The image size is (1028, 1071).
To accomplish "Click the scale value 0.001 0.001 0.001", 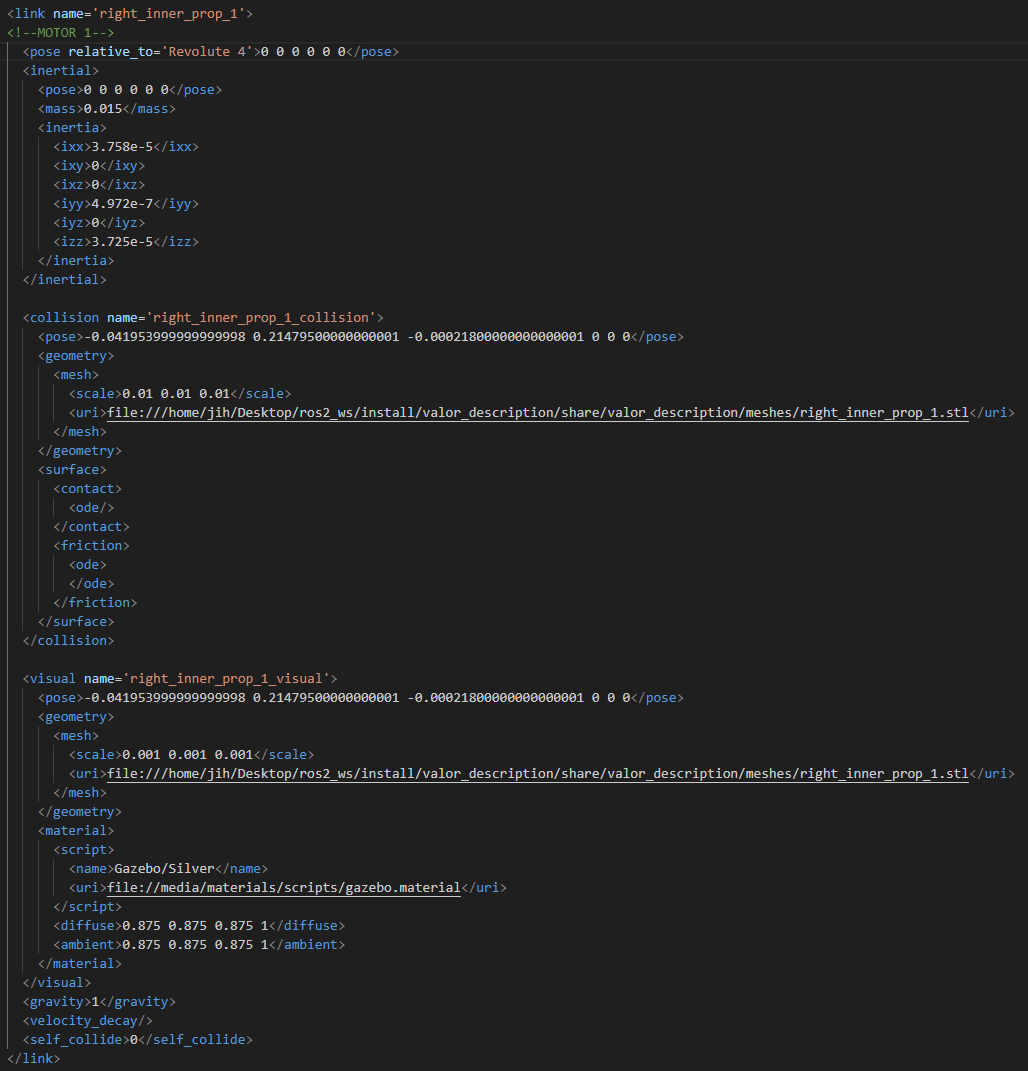I will click(188, 755).
